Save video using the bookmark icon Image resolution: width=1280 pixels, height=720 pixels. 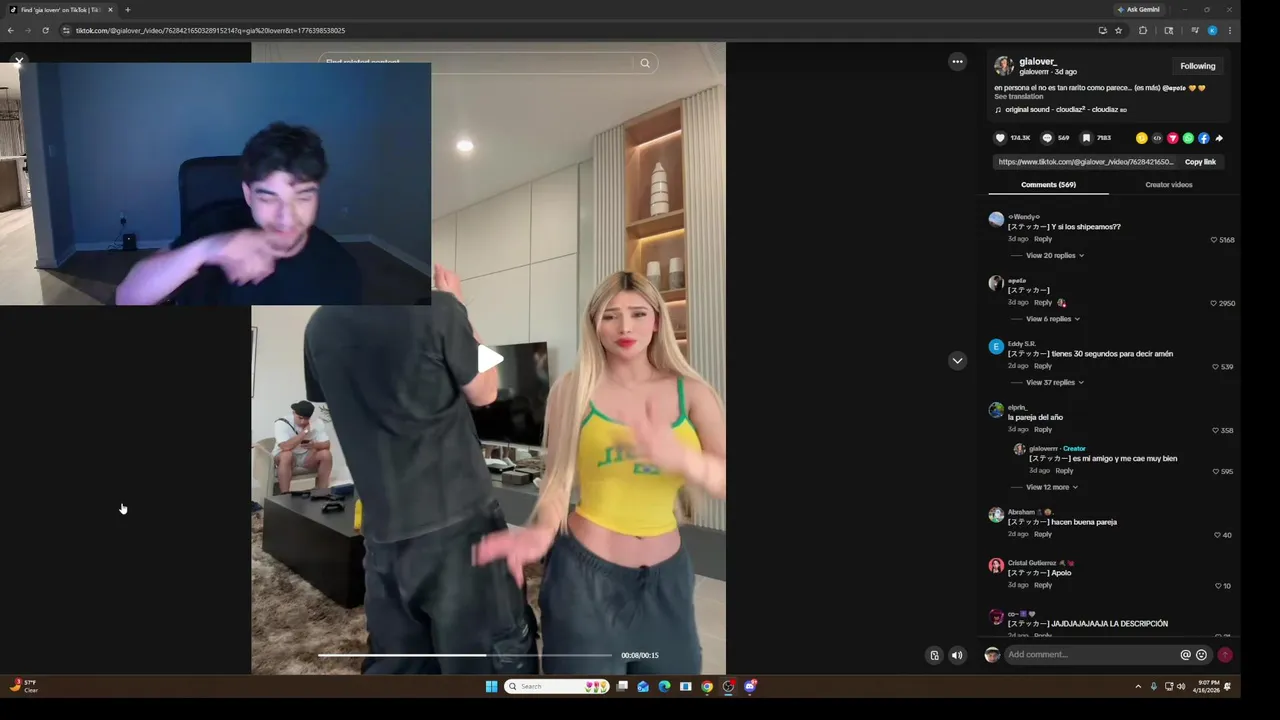tap(1086, 138)
